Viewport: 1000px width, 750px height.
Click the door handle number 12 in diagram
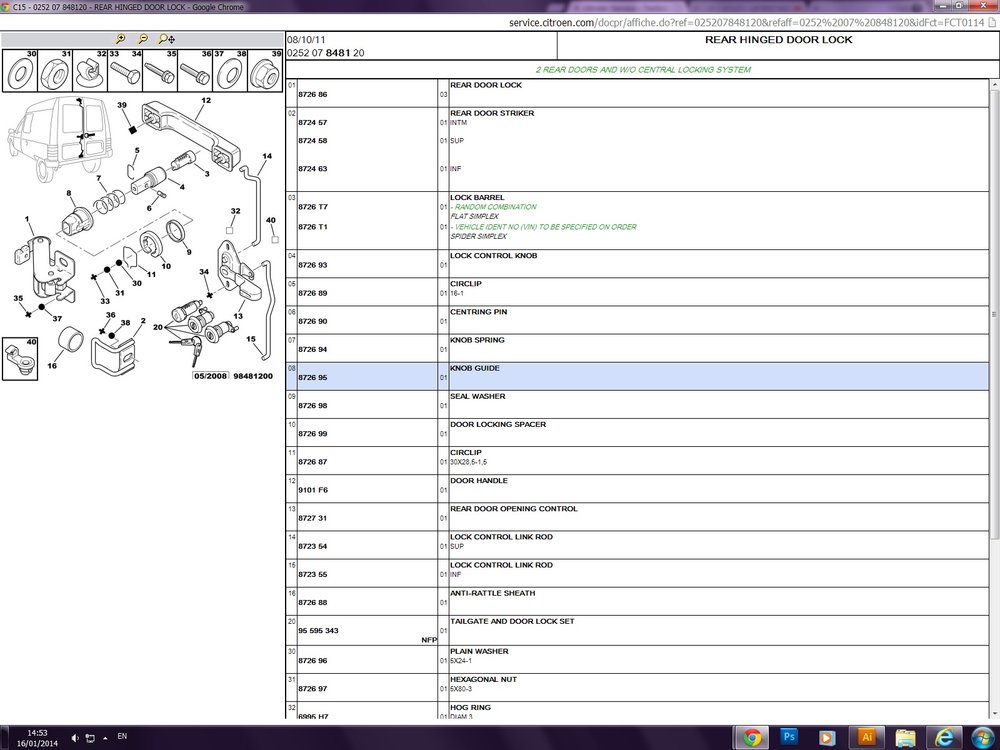(x=206, y=101)
